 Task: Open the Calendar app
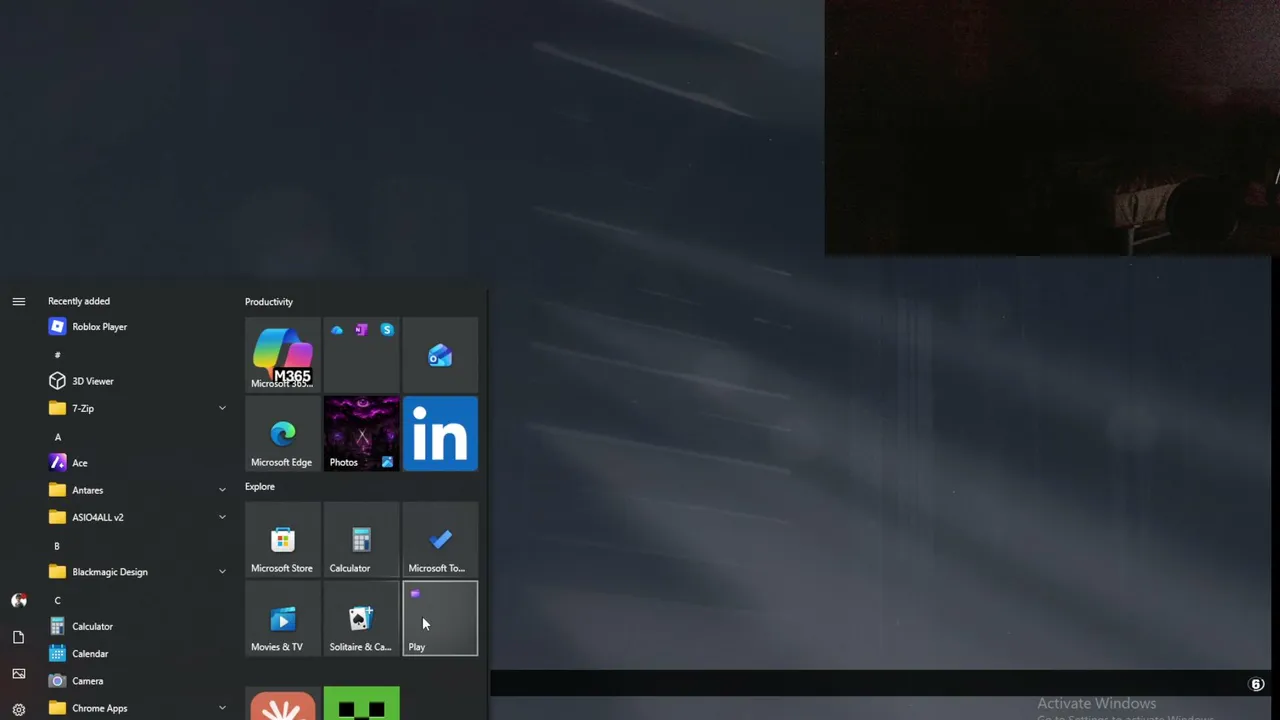tap(137, 654)
